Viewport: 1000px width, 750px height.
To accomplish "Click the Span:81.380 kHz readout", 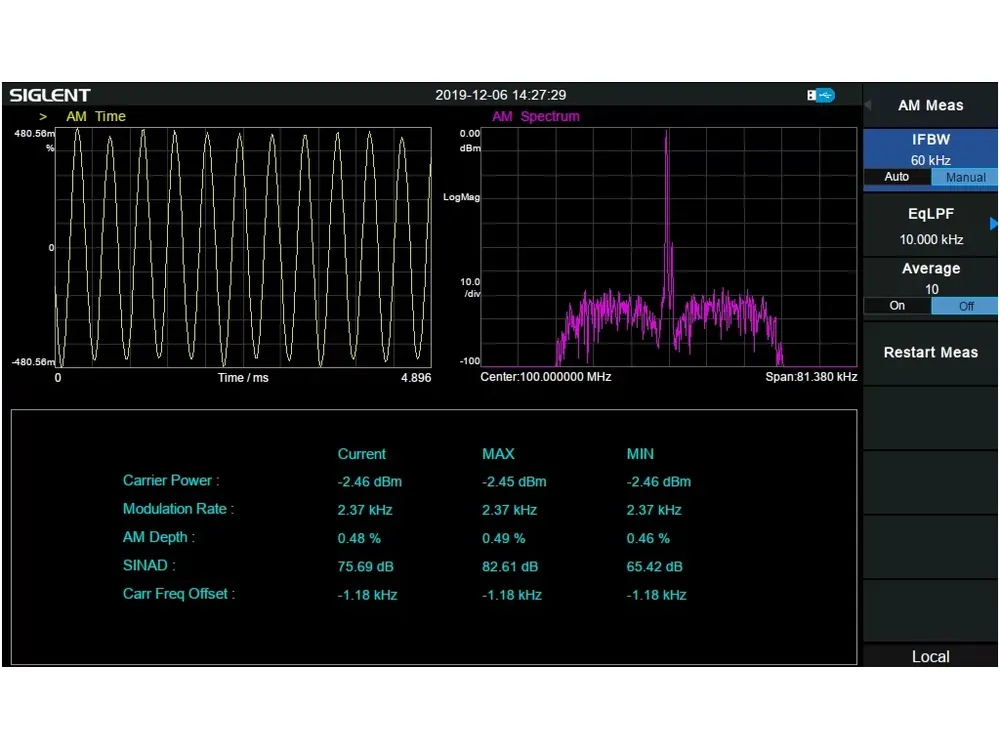I will coord(811,377).
